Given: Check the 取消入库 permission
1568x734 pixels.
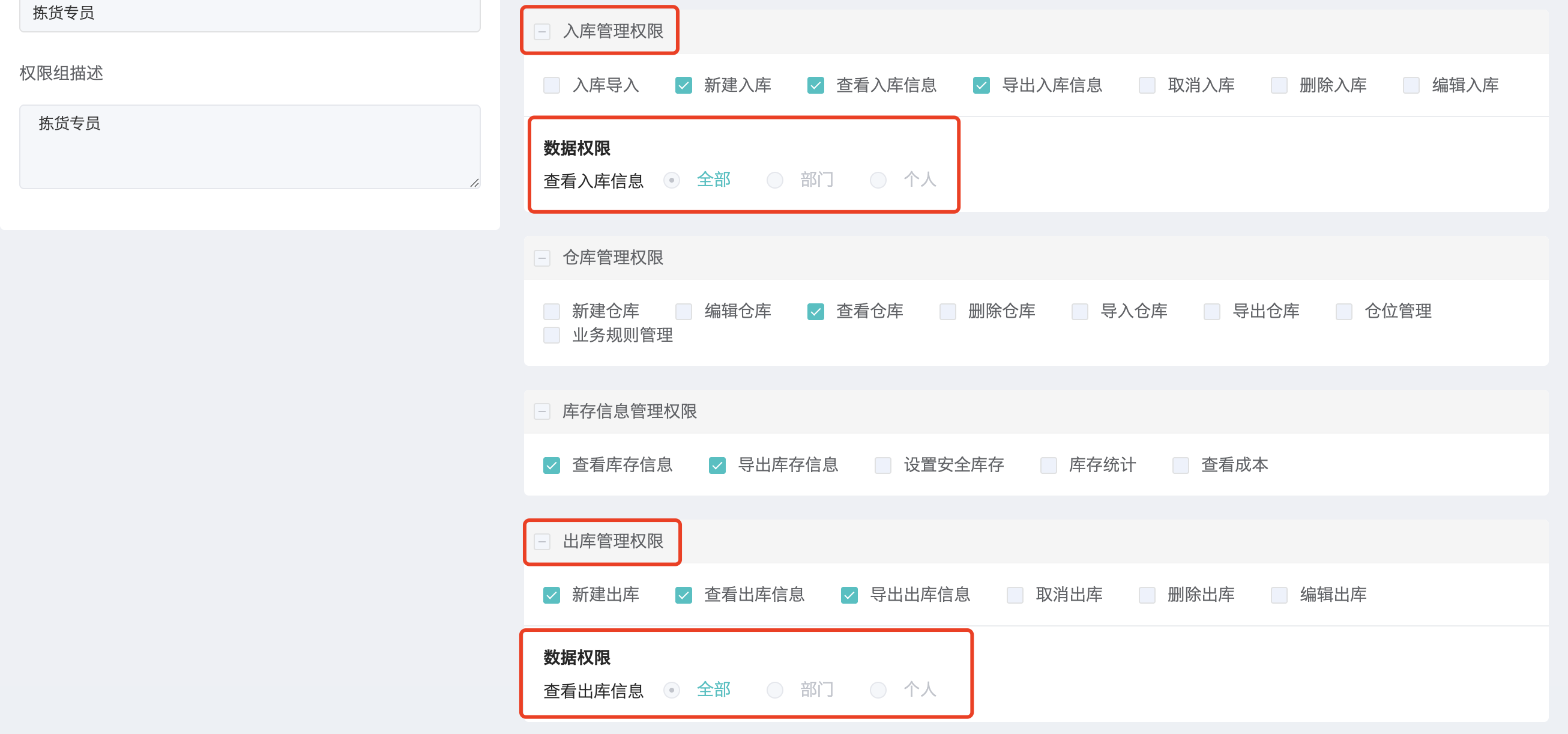Looking at the screenshot, I should point(1147,85).
